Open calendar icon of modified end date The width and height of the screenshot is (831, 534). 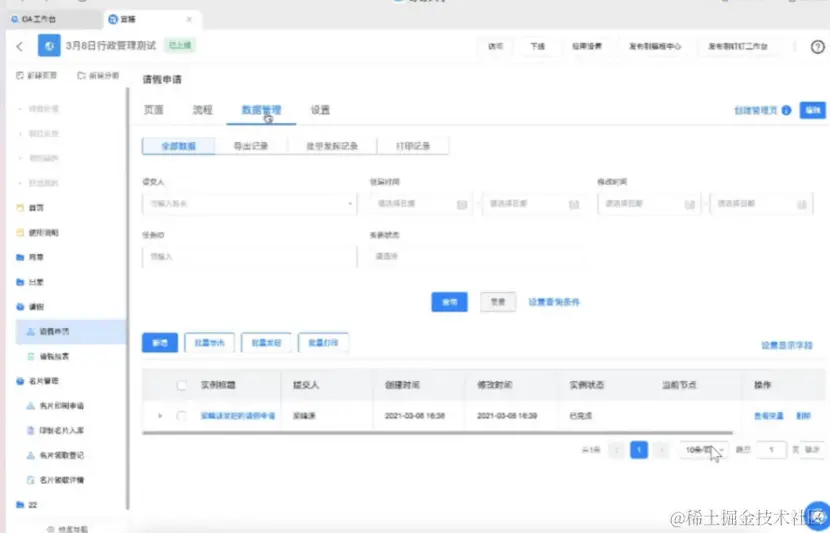[801, 204]
